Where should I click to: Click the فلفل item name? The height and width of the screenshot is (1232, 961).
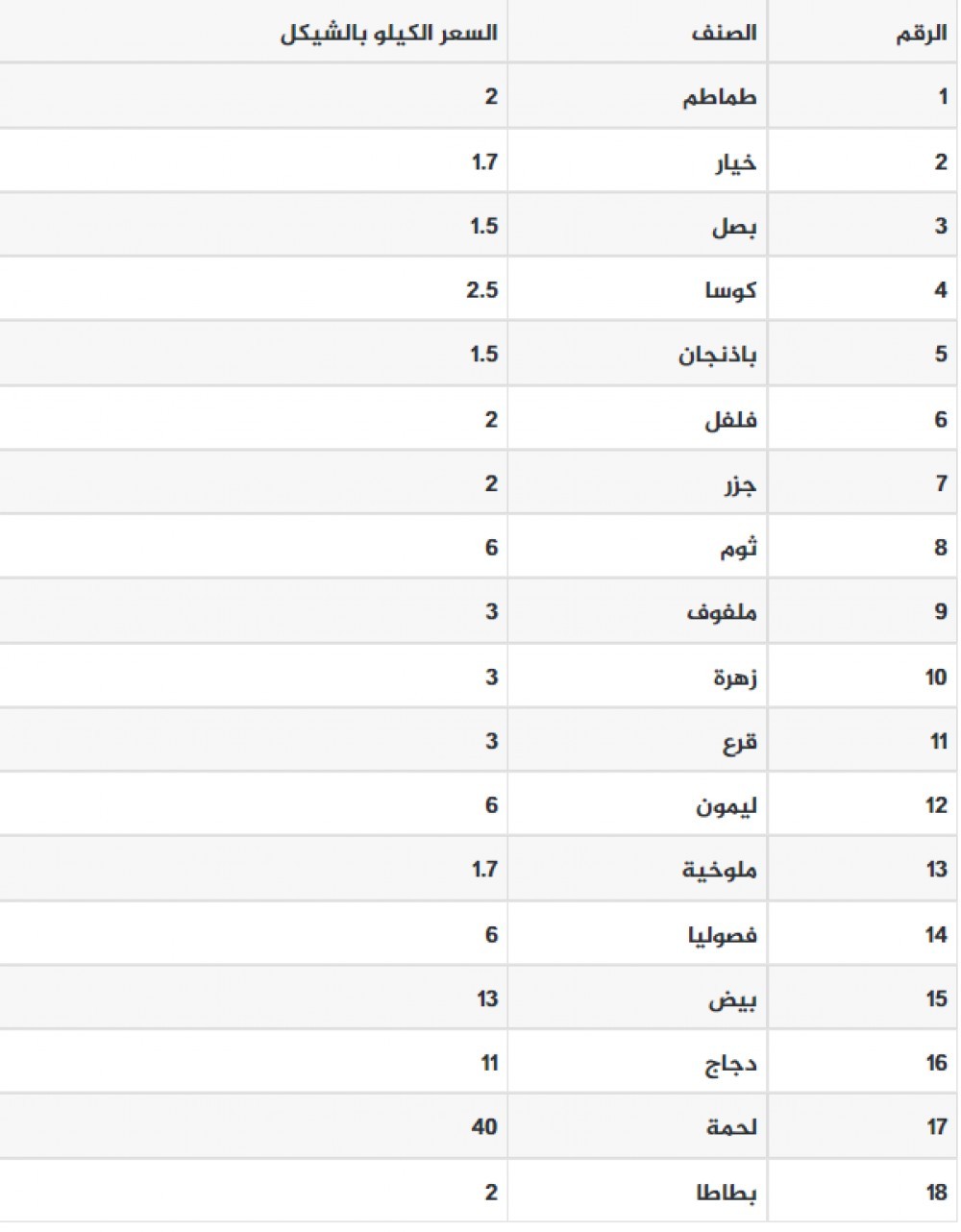pyautogui.click(x=730, y=420)
